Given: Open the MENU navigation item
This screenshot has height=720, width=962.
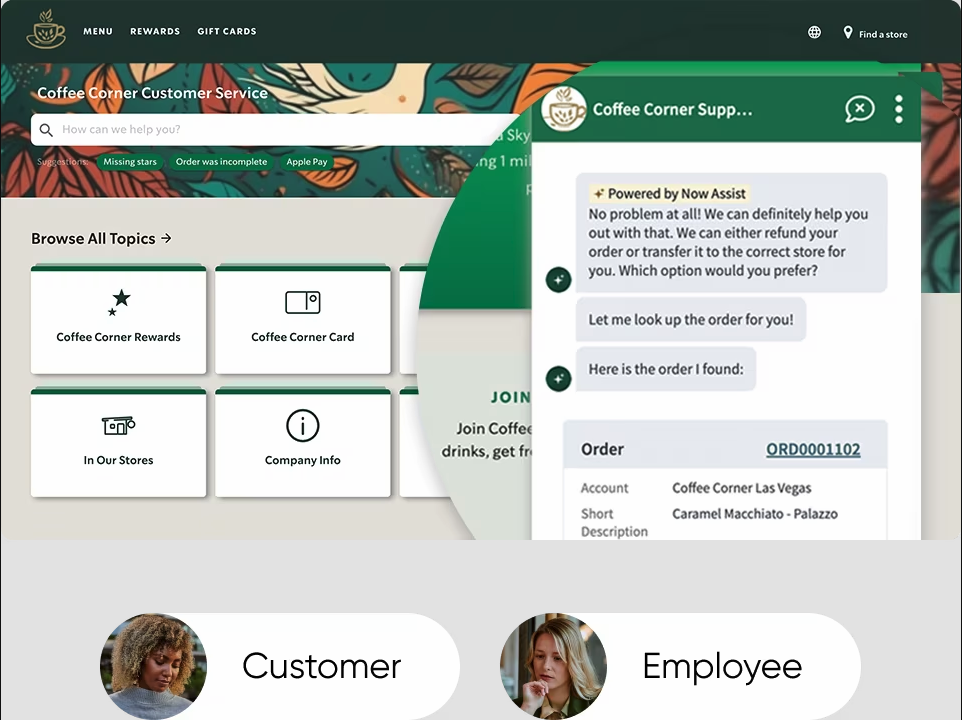Looking at the screenshot, I should pyautogui.click(x=98, y=31).
